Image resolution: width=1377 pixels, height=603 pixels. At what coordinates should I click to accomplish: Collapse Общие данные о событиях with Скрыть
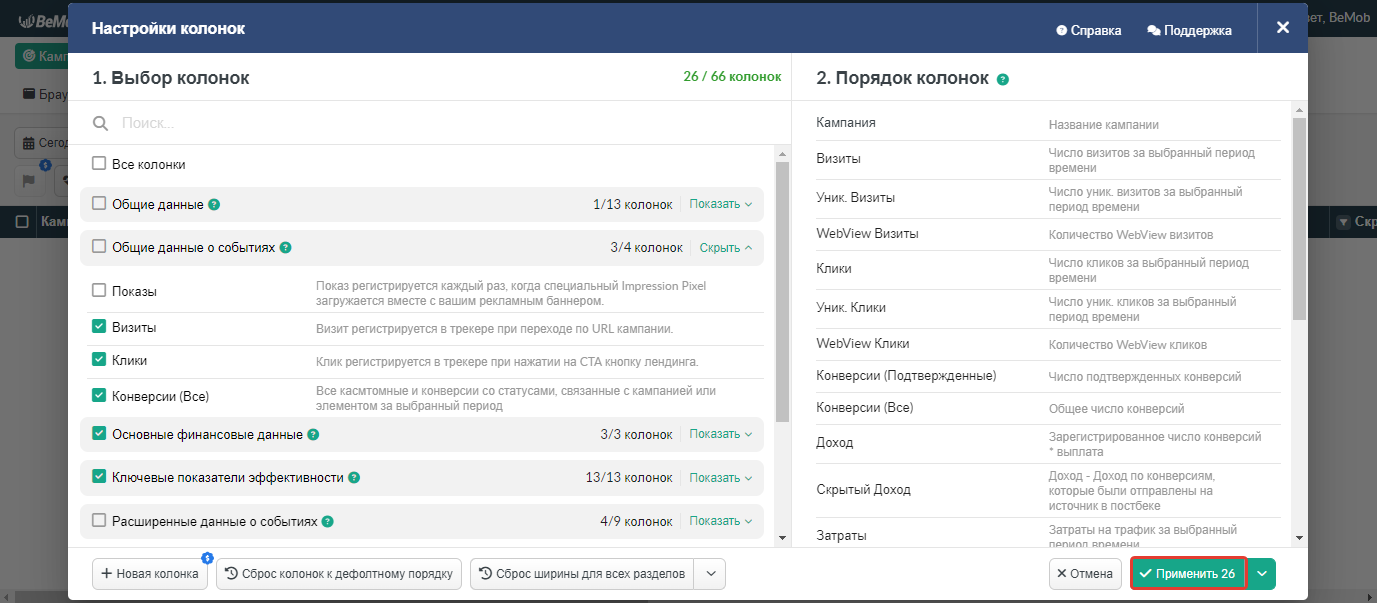point(726,247)
